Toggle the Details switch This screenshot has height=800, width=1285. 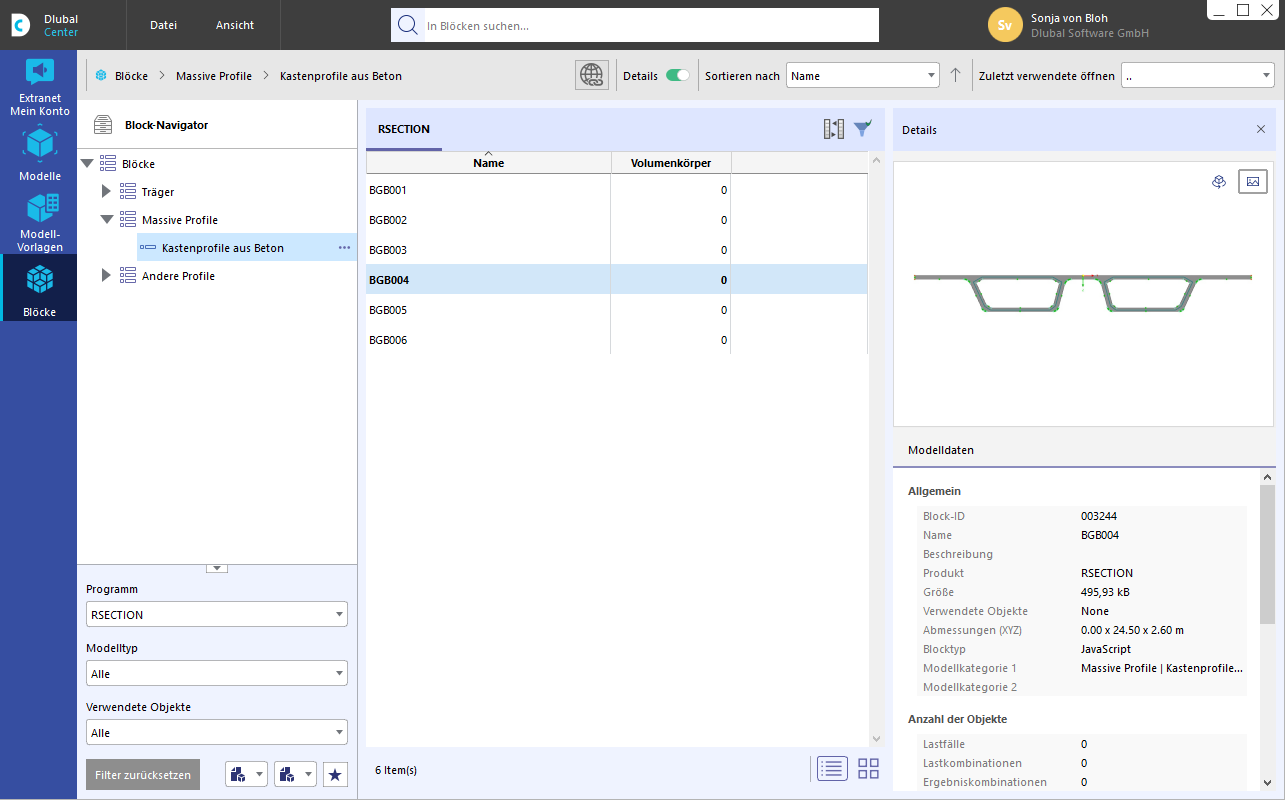678,75
